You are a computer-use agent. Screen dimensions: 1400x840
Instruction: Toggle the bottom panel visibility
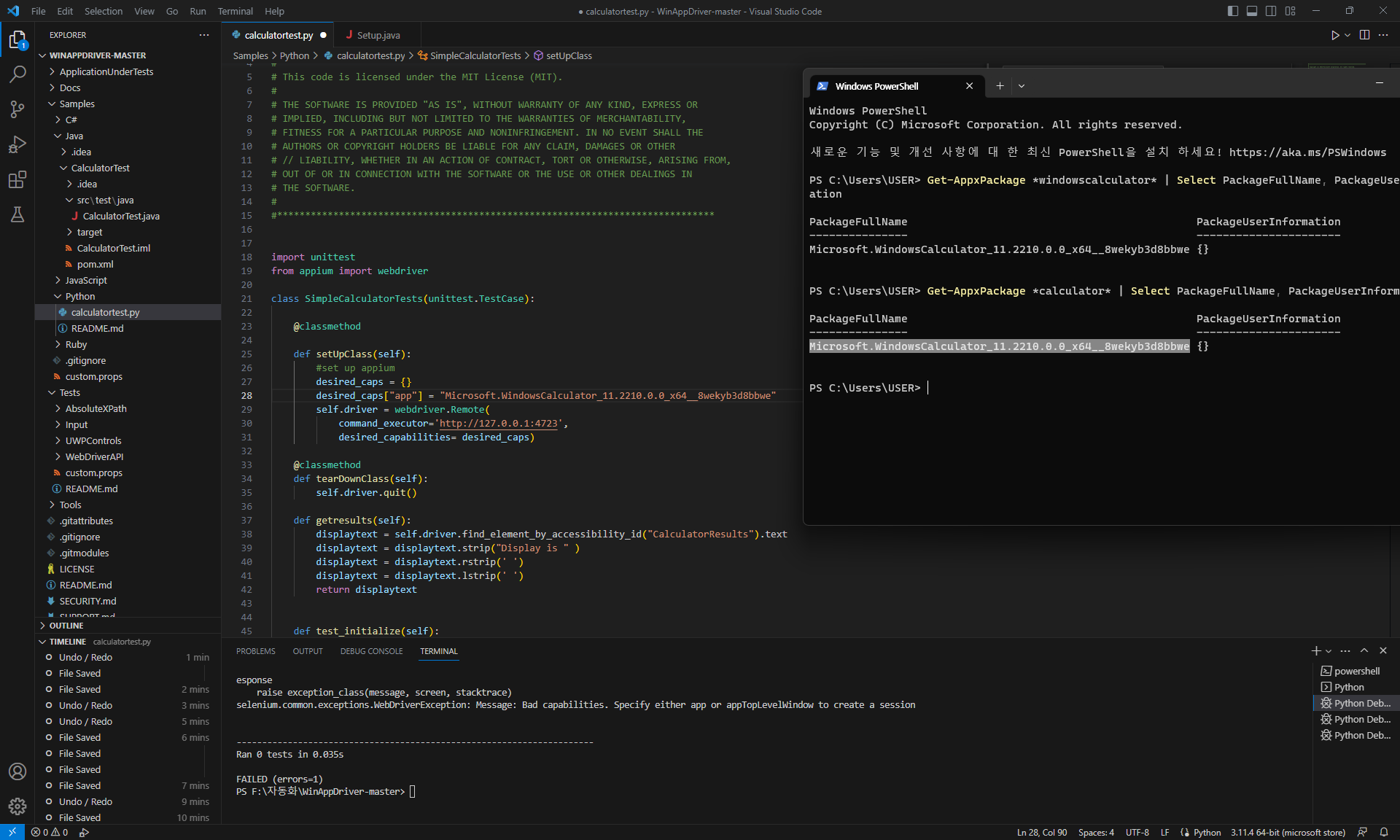tap(1251, 11)
